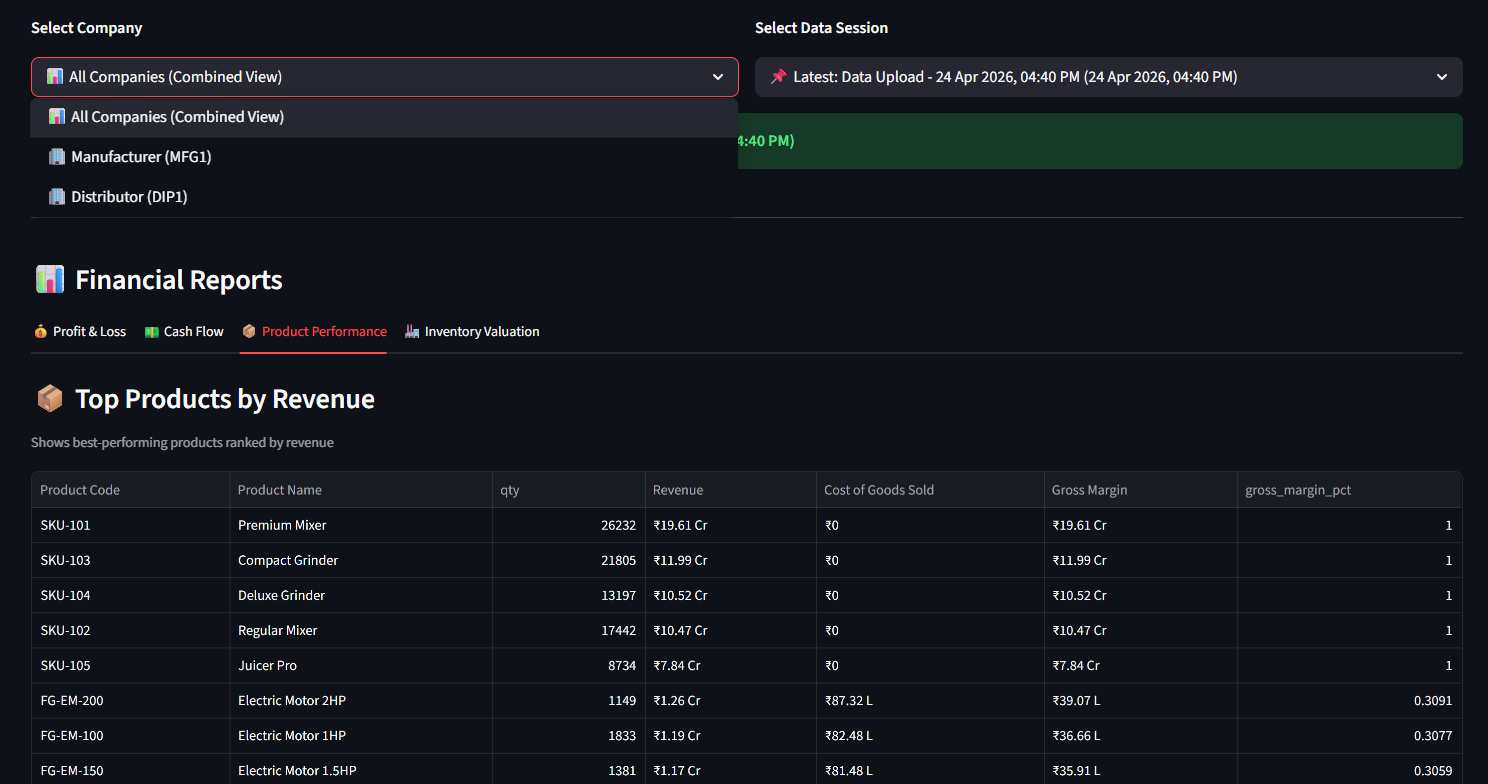This screenshot has width=1488, height=784.
Task: Click building icon beside Manufacturer (MFG1)
Action: 57,157
